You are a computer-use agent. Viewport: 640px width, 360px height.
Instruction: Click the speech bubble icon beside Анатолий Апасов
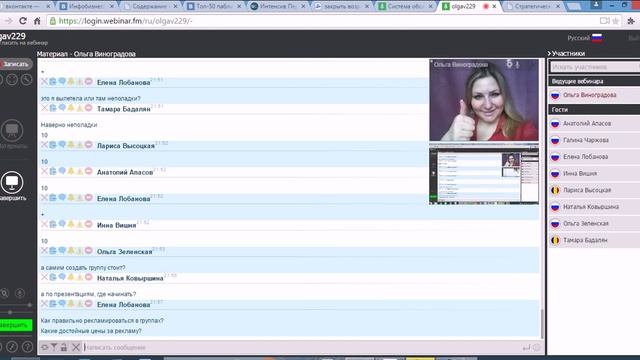tap(62, 171)
